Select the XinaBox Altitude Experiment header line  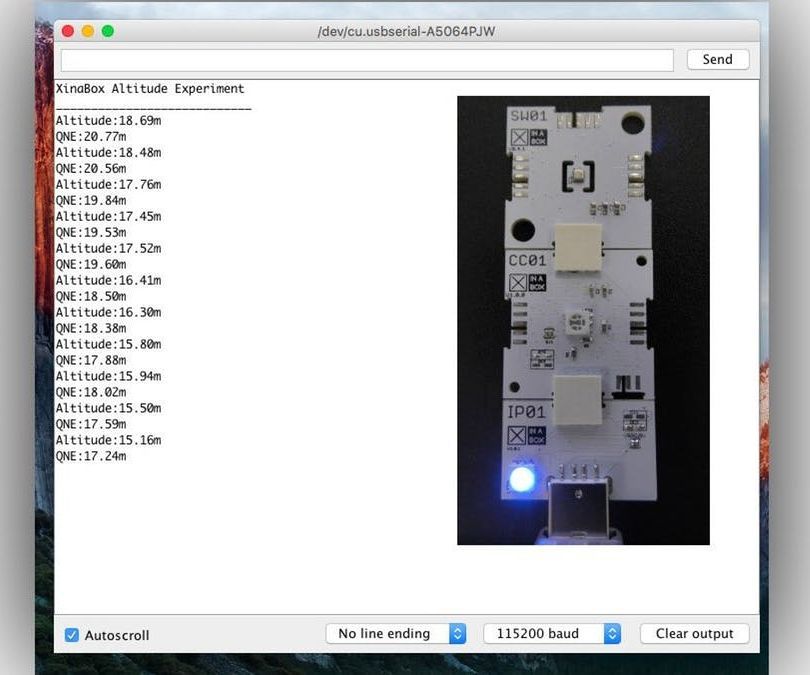pos(150,89)
